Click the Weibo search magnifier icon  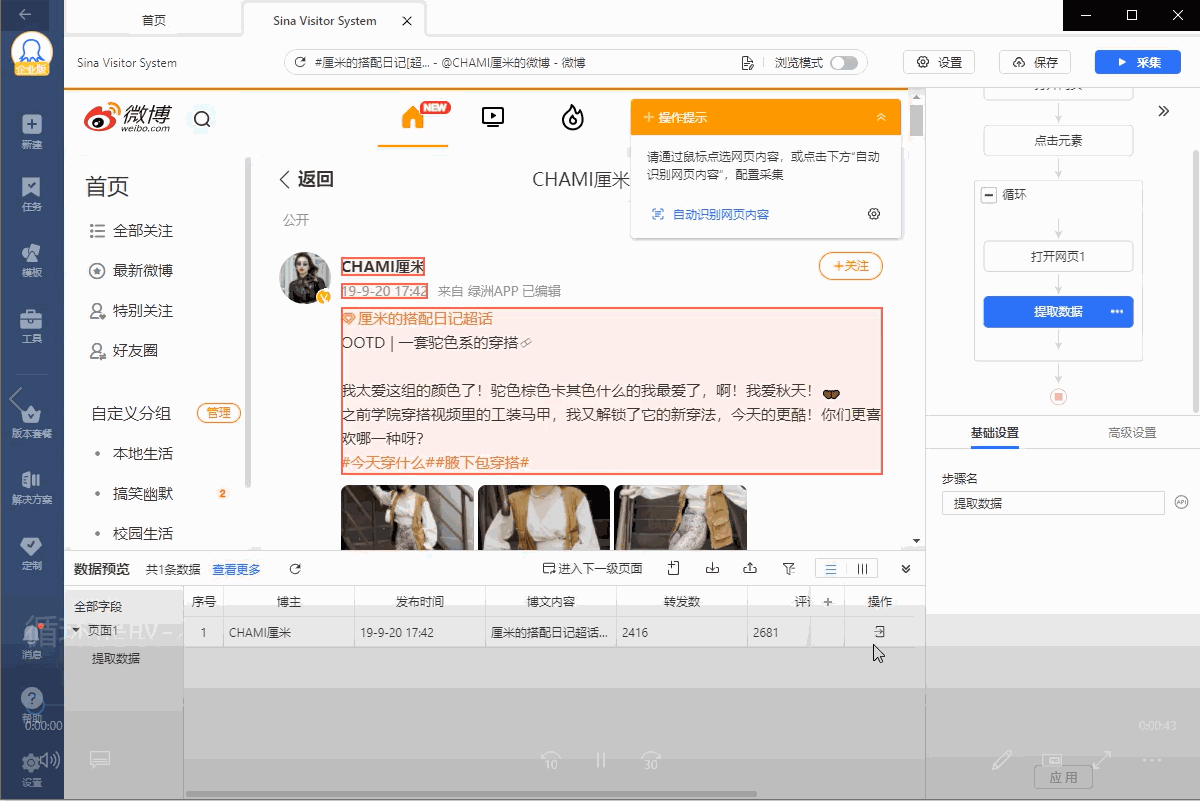[x=202, y=120]
